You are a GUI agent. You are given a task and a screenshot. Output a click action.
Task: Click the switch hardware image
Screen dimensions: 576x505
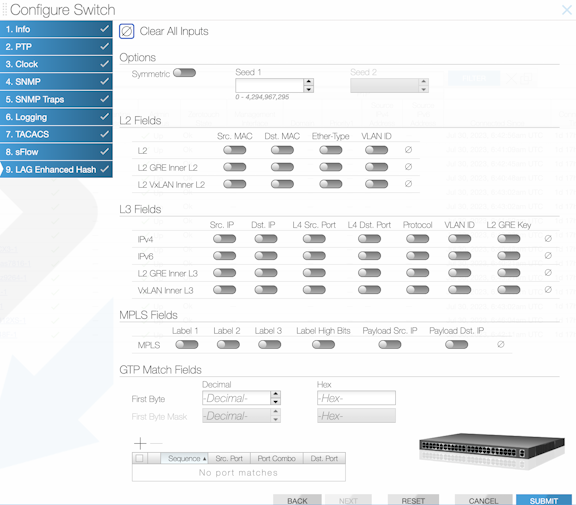click(492, 451)
